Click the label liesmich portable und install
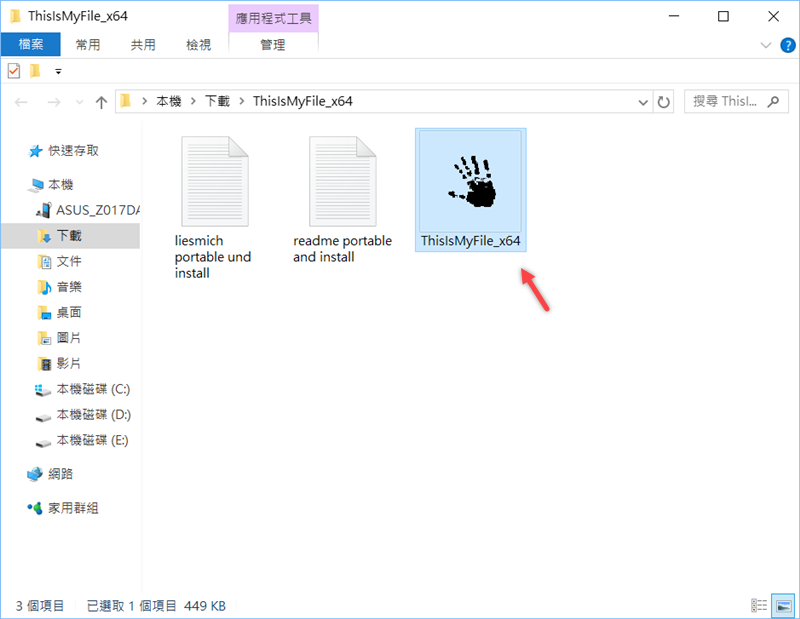 click(213, 257)
